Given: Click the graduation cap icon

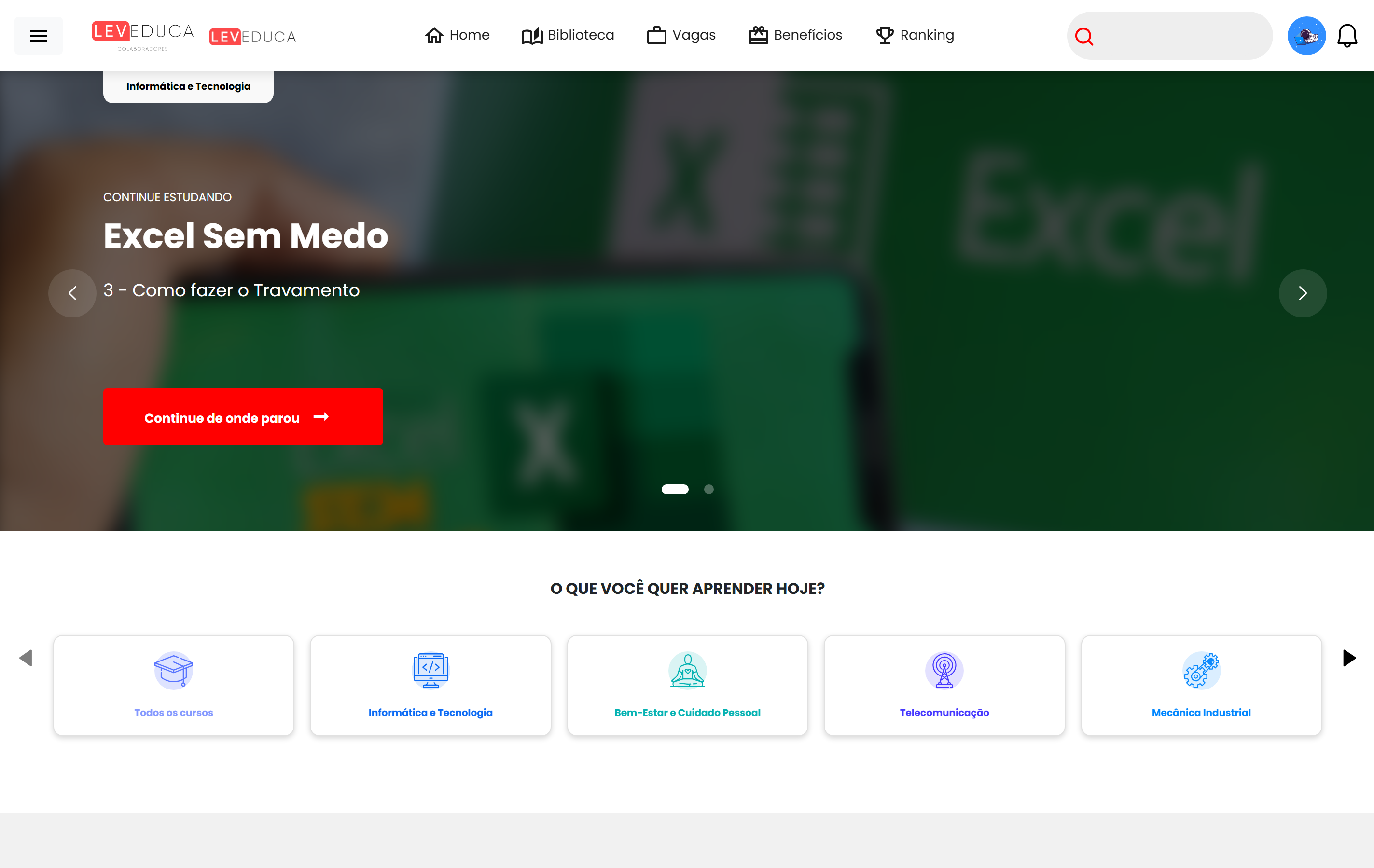Looking at the screenshot, I should click(173, 670).
